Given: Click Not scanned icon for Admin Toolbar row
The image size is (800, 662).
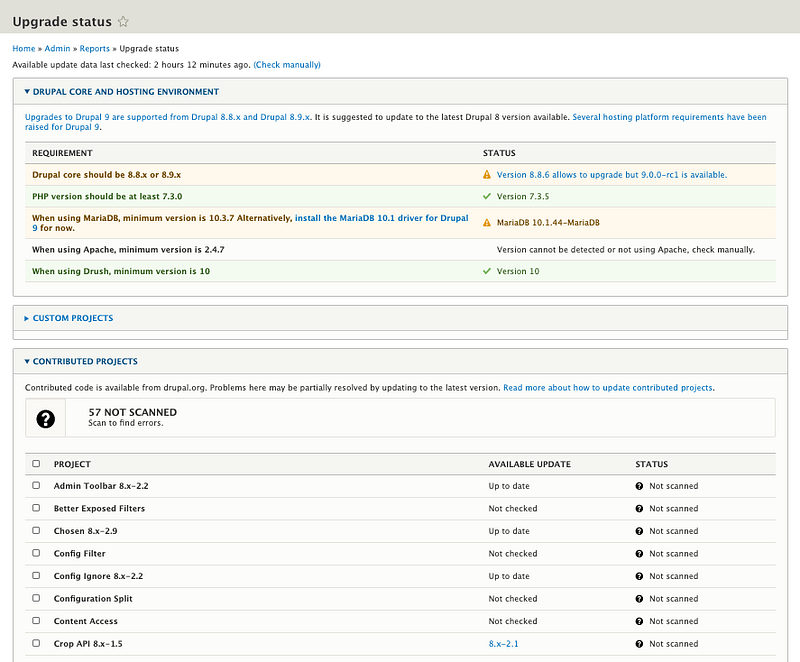Looking at the screenshot, I should click(x=639, y=486).
